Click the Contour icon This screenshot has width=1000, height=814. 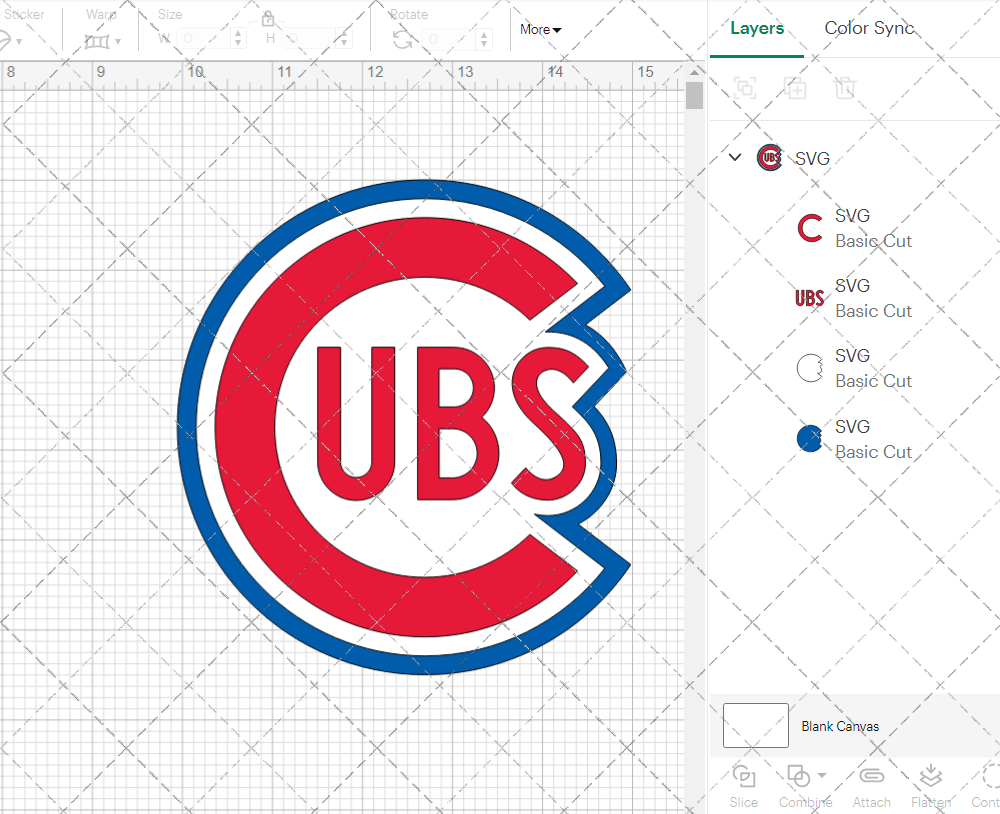coord(991,776)
